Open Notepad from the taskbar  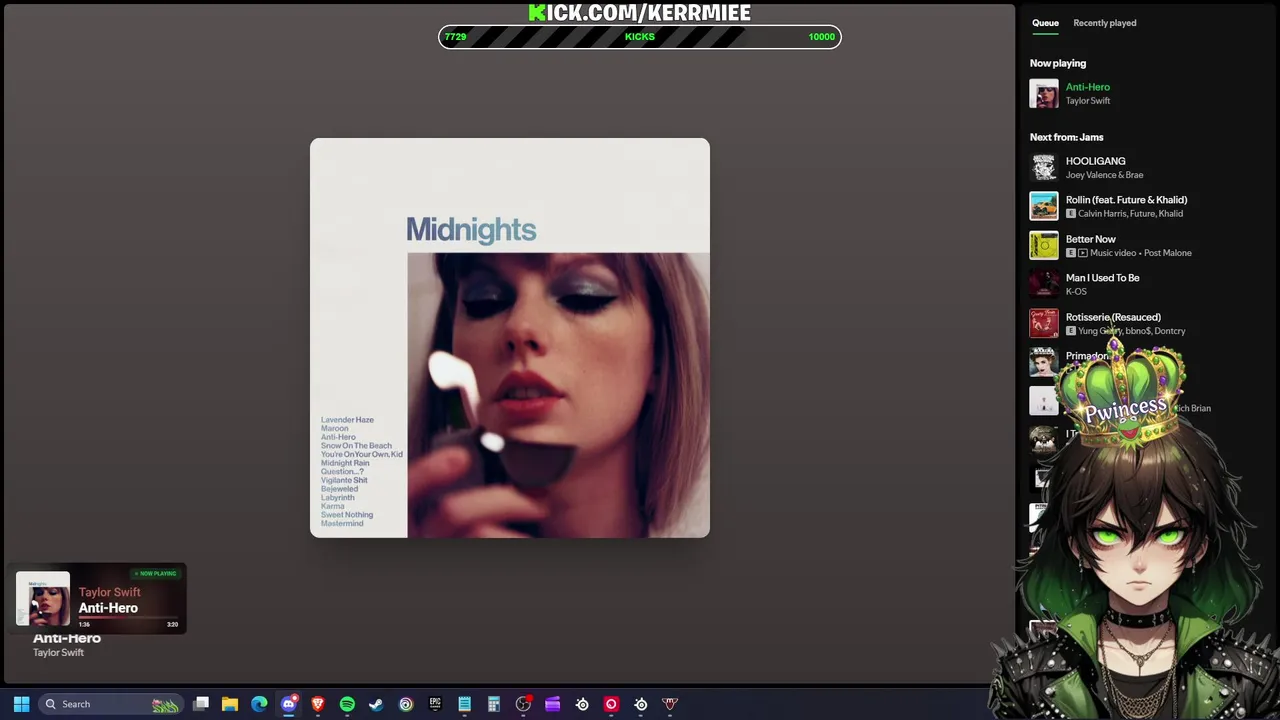click(x=464, y=704)
